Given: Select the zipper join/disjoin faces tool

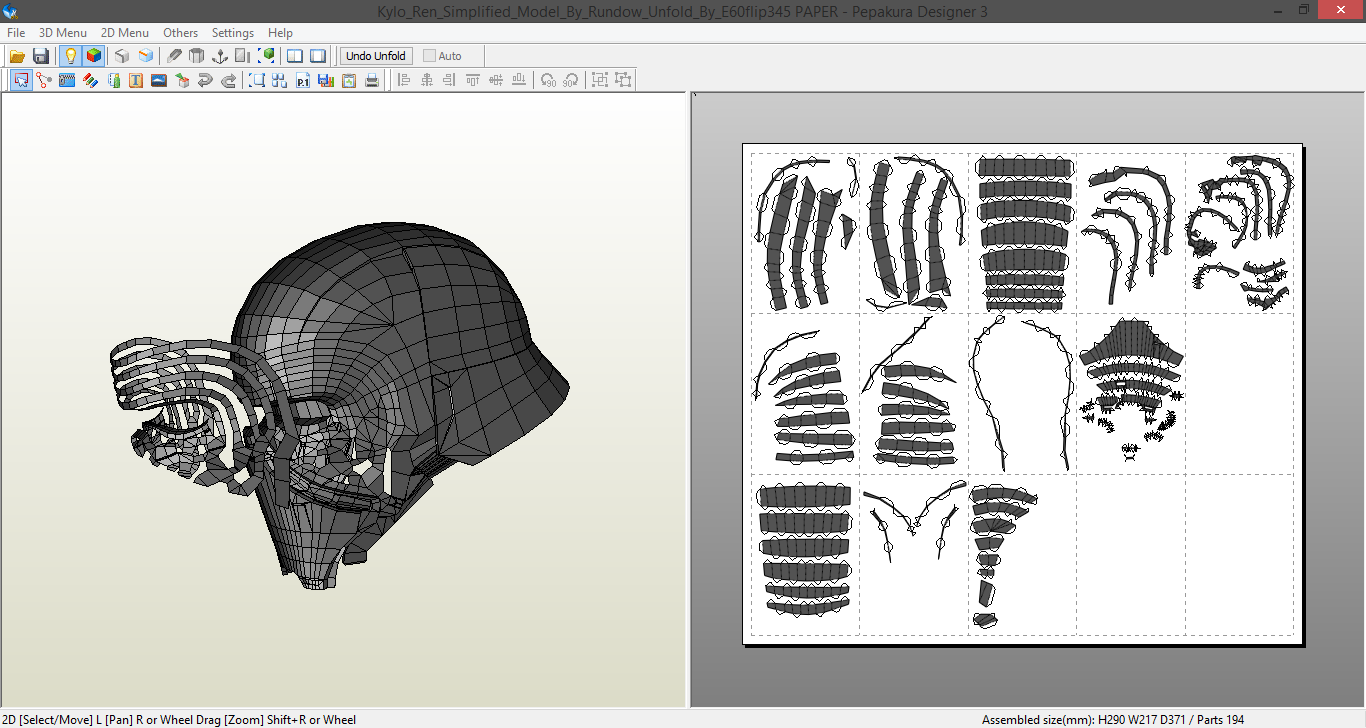Looking at the screenshot, I should 67,80.
